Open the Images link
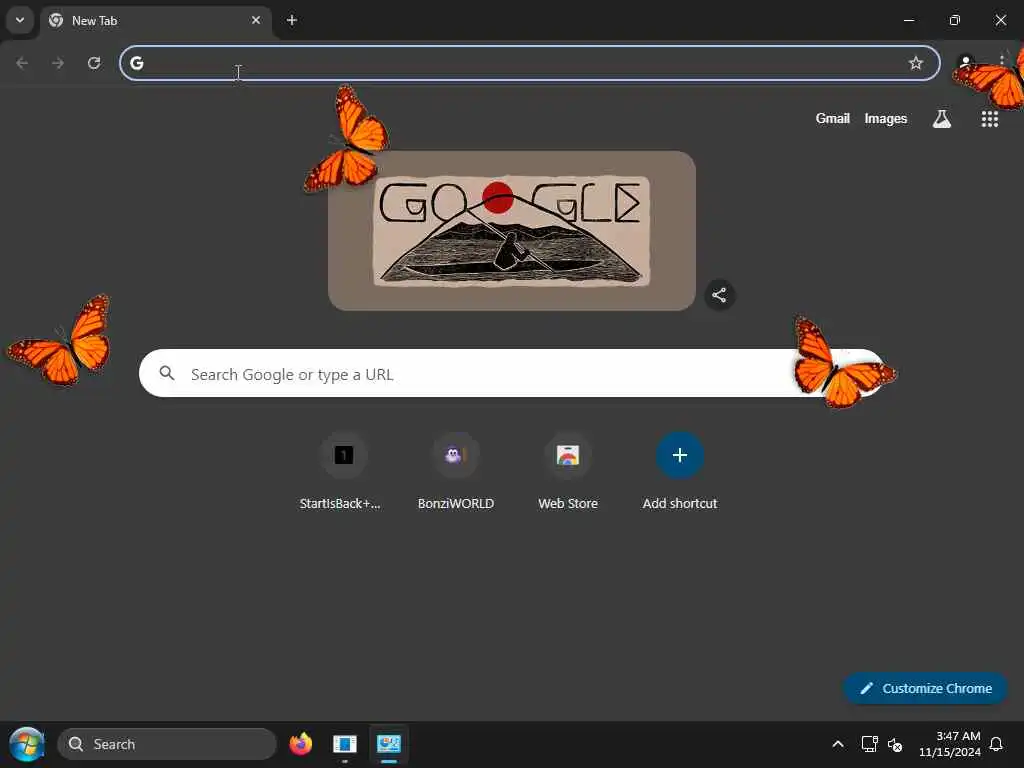Image resolution: width=1024 pixels, height=768 pixels. [x=886, y=118]
